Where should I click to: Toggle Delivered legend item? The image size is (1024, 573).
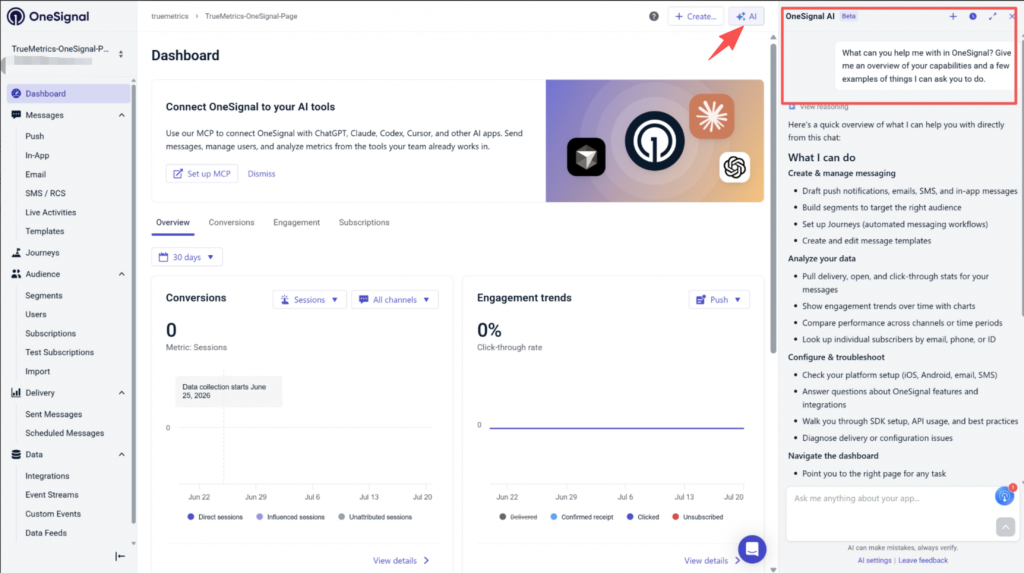[x=518, y=517]
